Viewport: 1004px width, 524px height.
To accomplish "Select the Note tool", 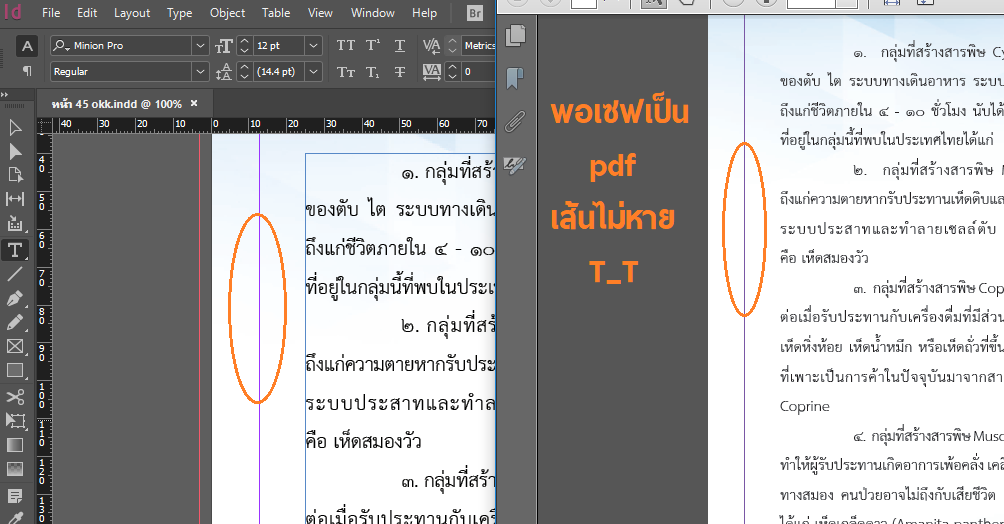I will [15, 495].
